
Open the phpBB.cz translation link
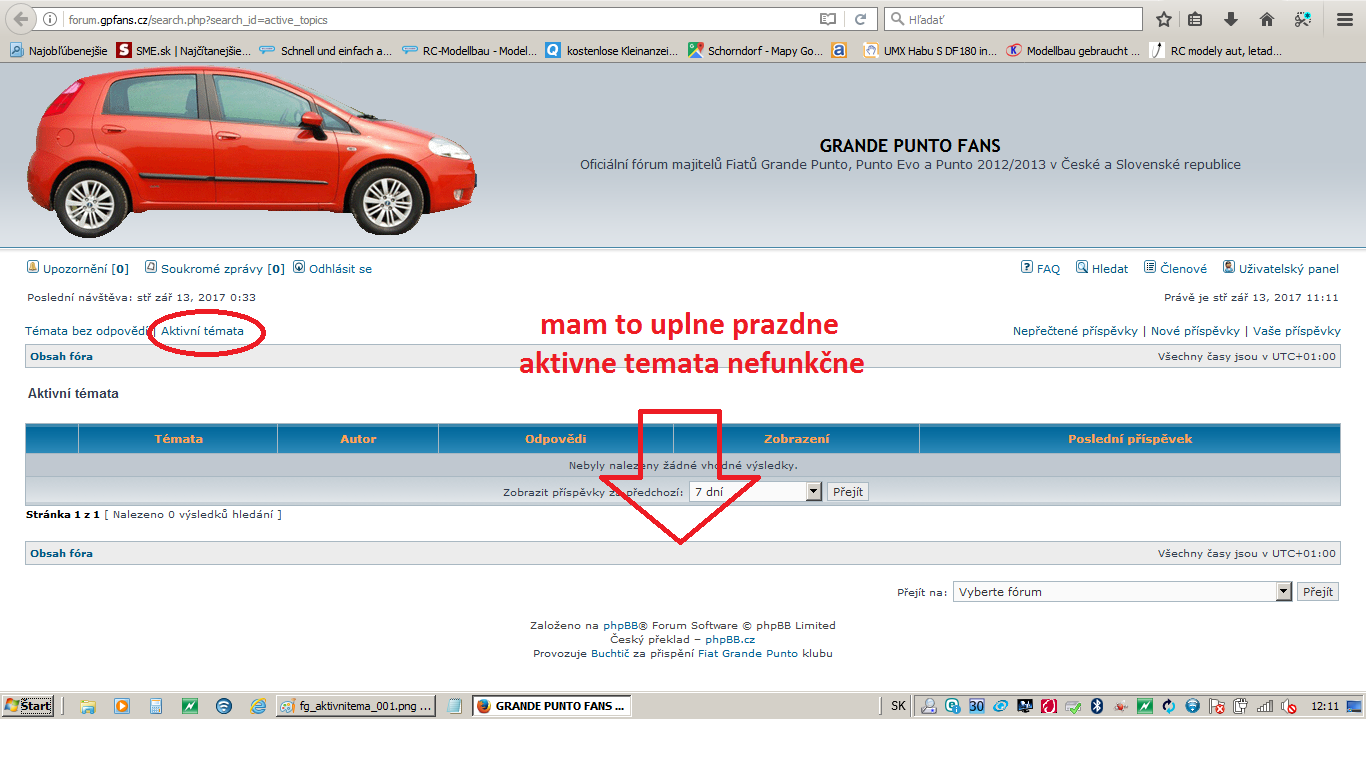pos(730,640)
